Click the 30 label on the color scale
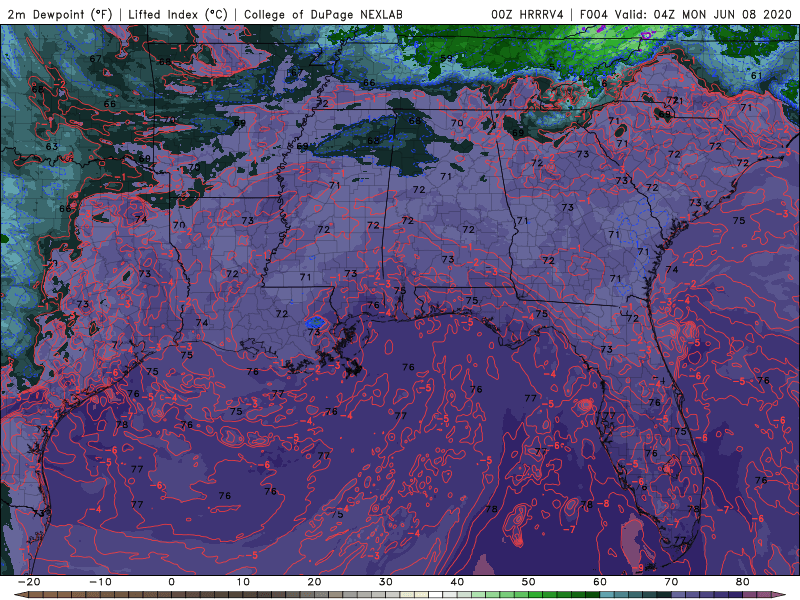 pyautogui.click(x=386, y=582)
